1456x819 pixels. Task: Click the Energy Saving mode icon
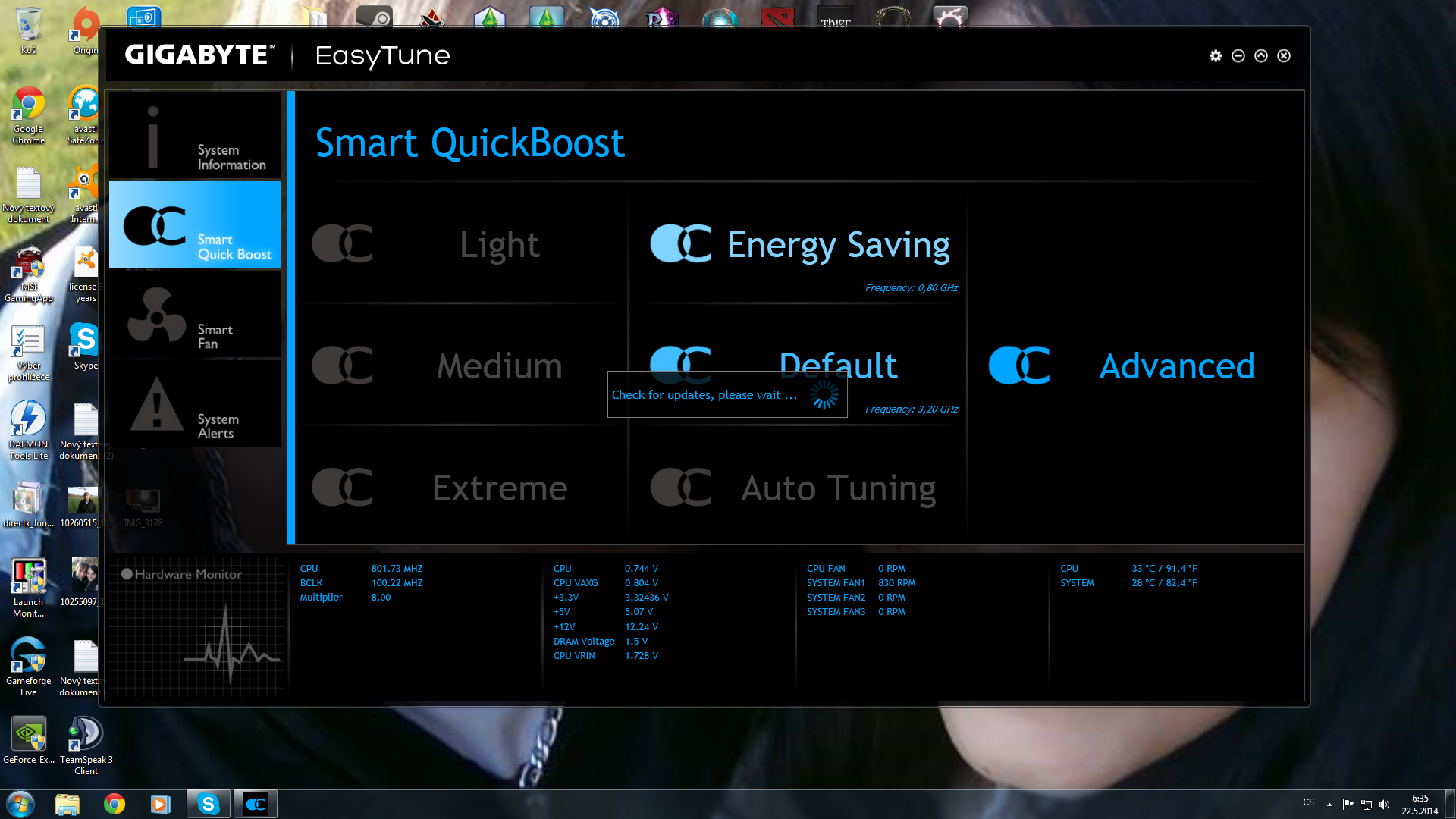680,243
